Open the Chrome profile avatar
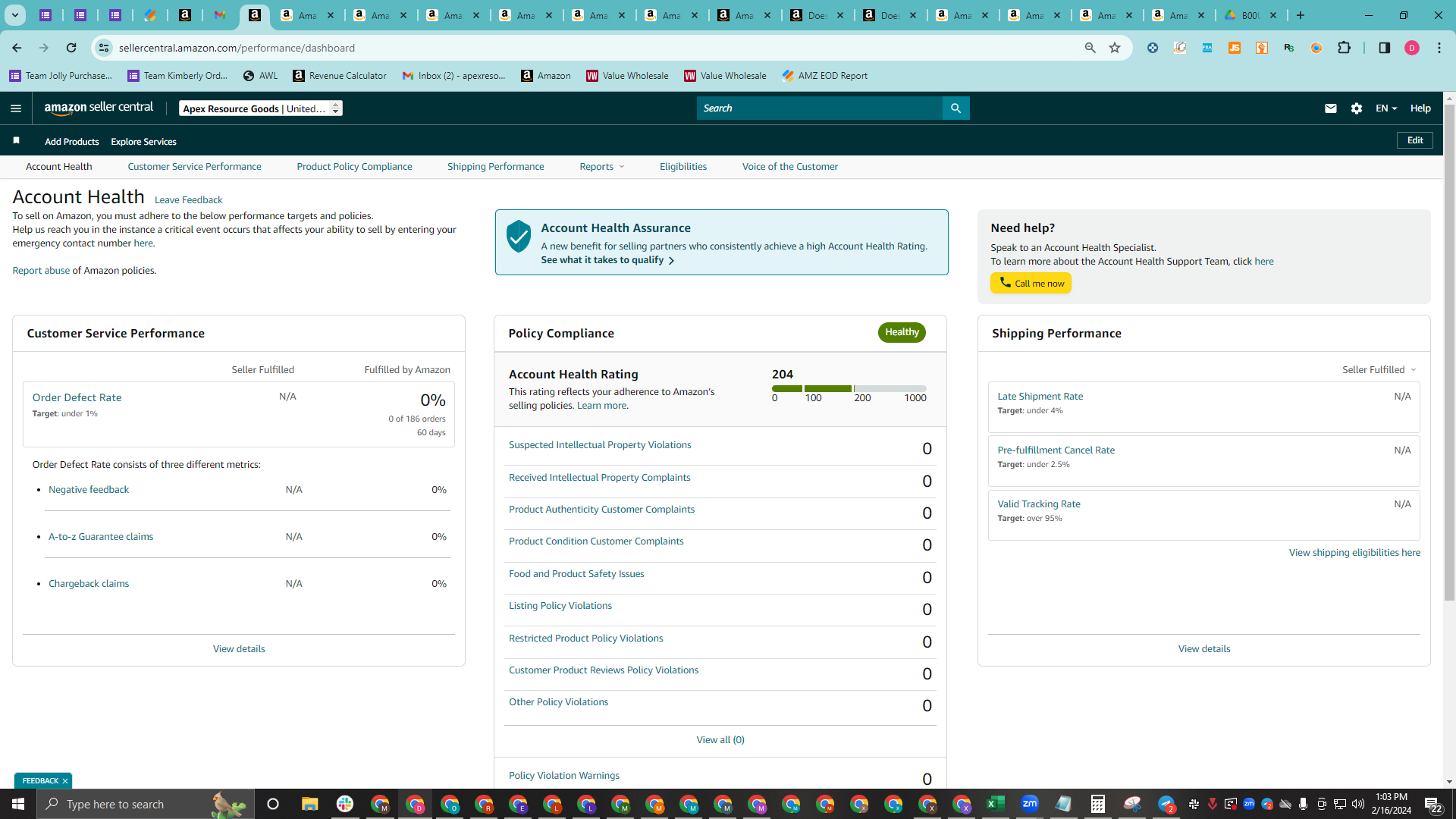This screenshot has width=1456, height=819. pyautogui.click(x=1412, y=48)
